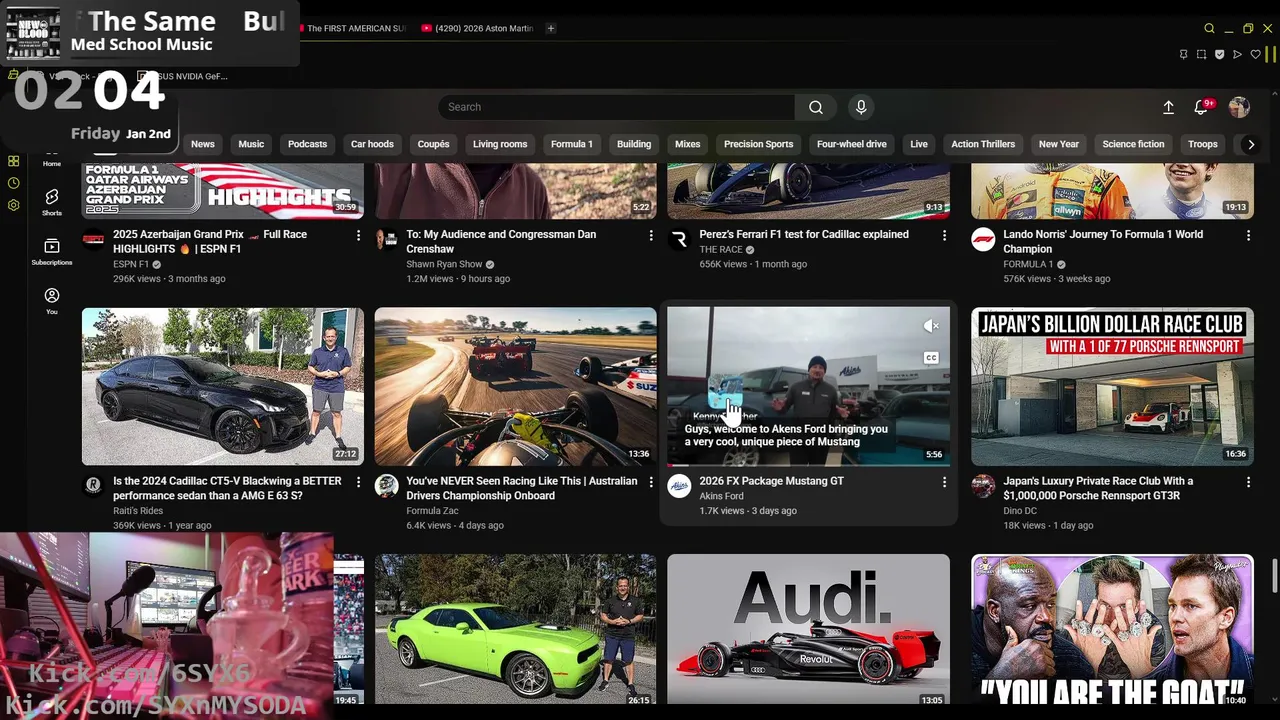
Task: Bookmark the page with the heart icon
Action: click(1255, 54)
